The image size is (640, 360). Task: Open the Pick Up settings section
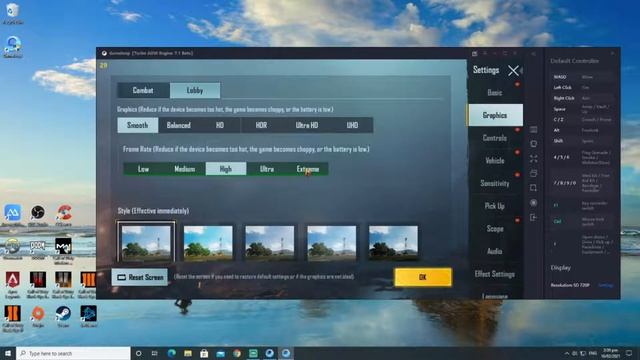(x=495, y=206)
